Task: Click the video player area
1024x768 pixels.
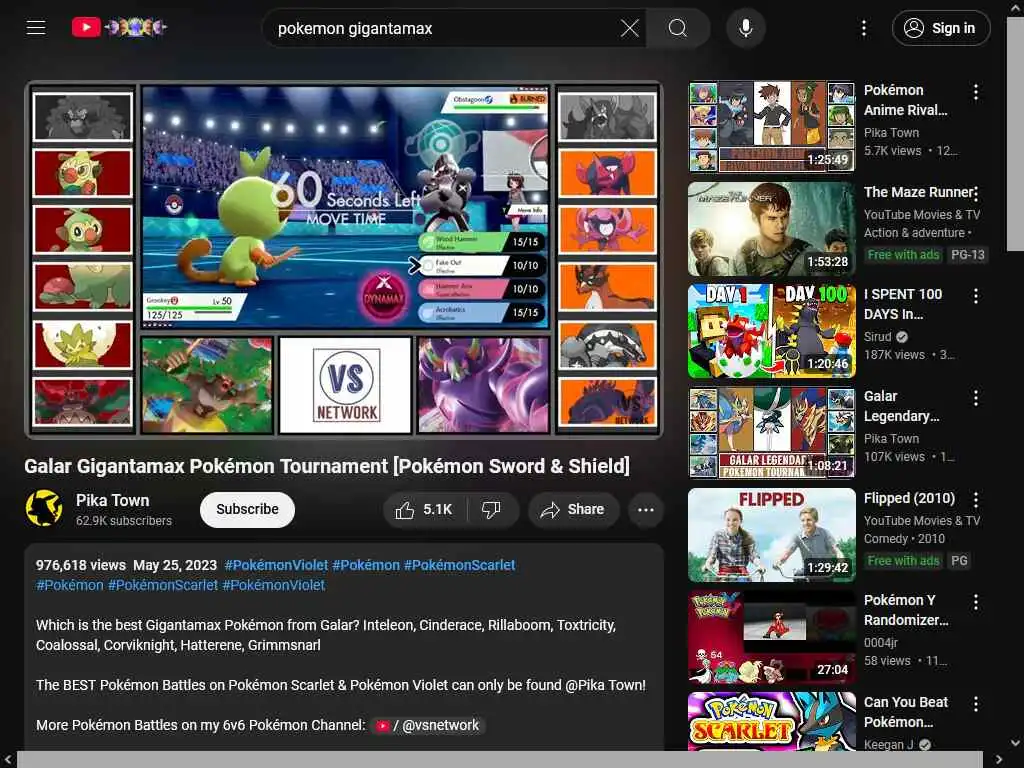Action: 344,260
